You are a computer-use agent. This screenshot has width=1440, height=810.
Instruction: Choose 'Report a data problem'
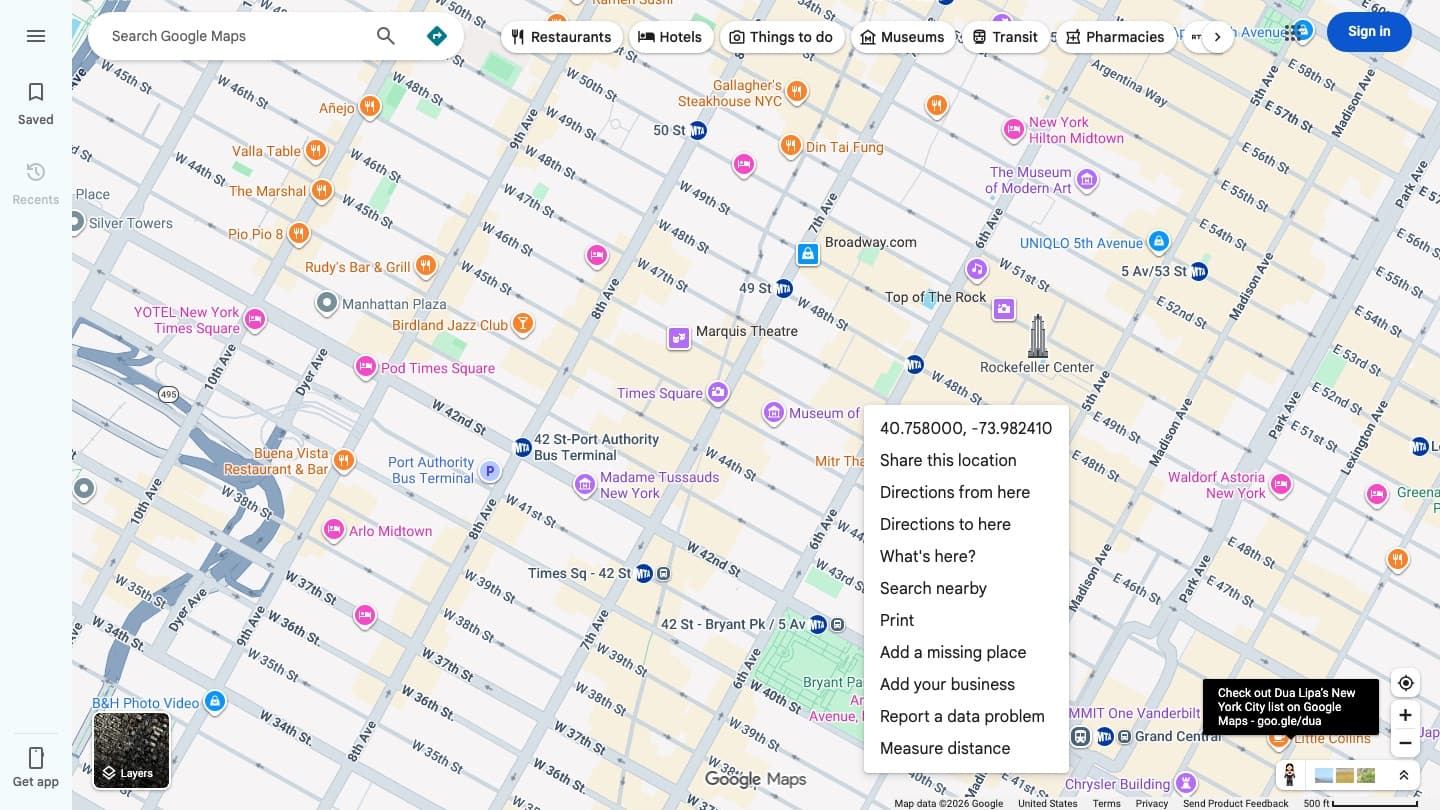point(966,716)
